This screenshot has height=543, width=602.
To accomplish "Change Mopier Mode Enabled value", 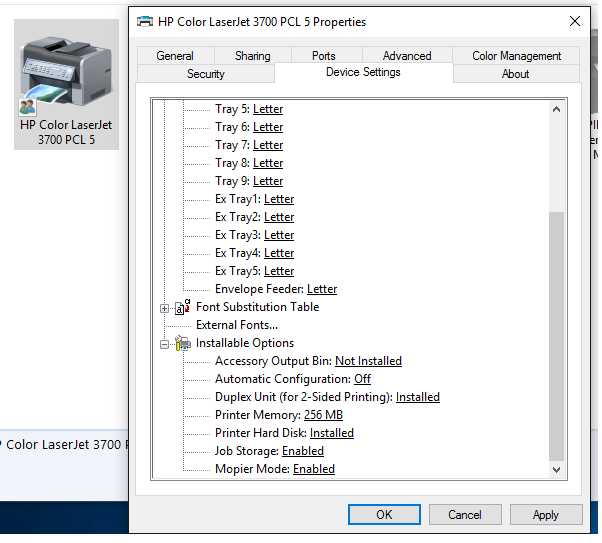I will (x=314, y=469).
